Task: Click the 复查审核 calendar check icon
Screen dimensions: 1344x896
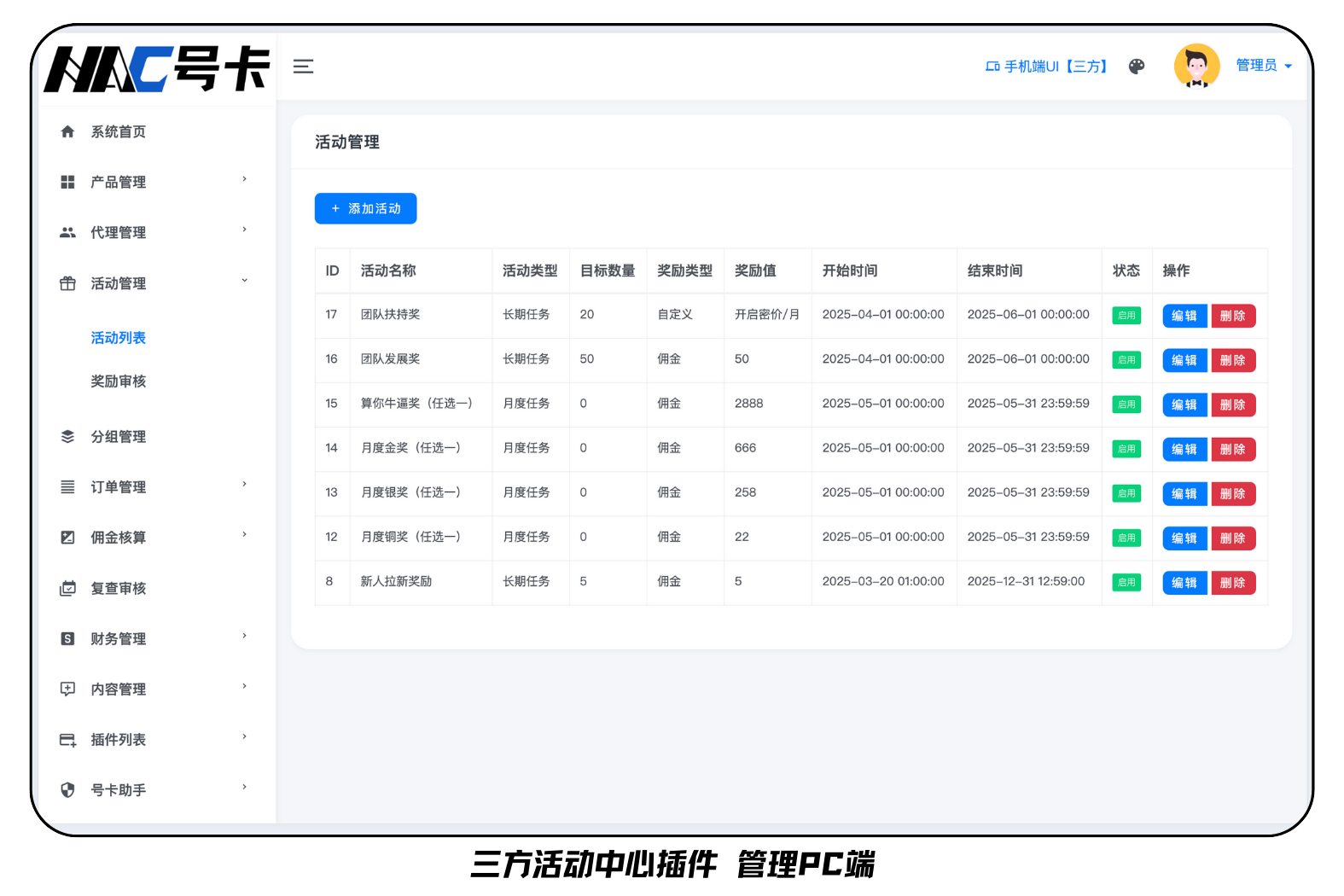Action: [x=68, y=588]
